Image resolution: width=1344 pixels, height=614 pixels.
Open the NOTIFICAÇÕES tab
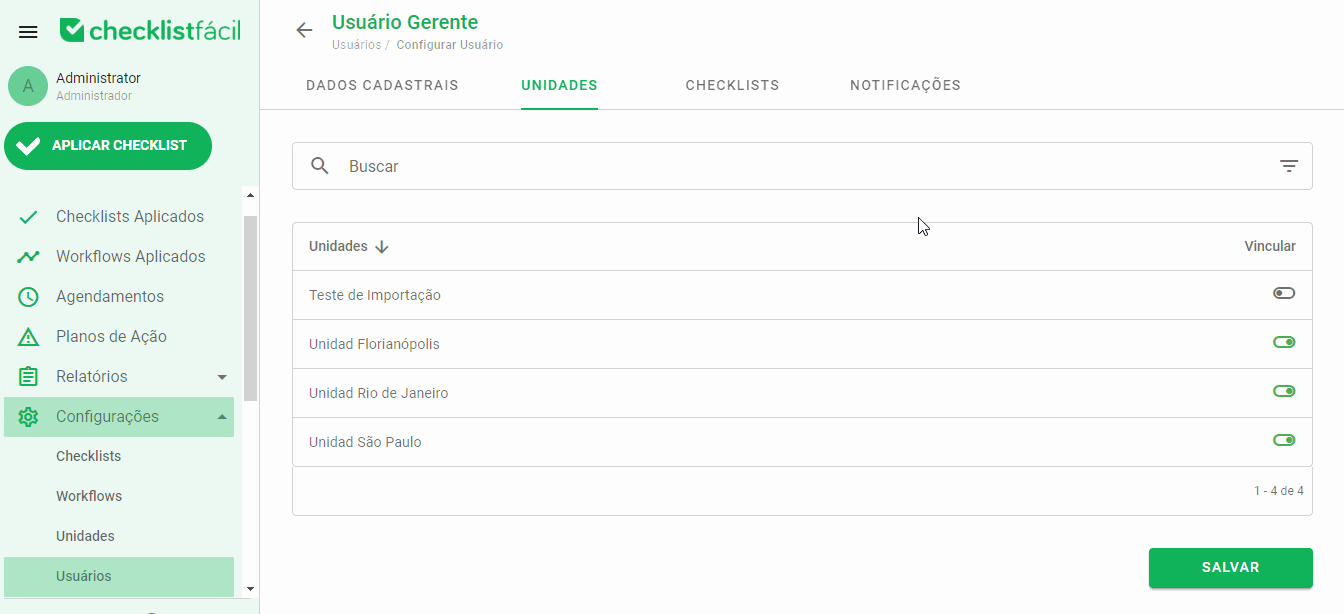(x=905, y=85)
